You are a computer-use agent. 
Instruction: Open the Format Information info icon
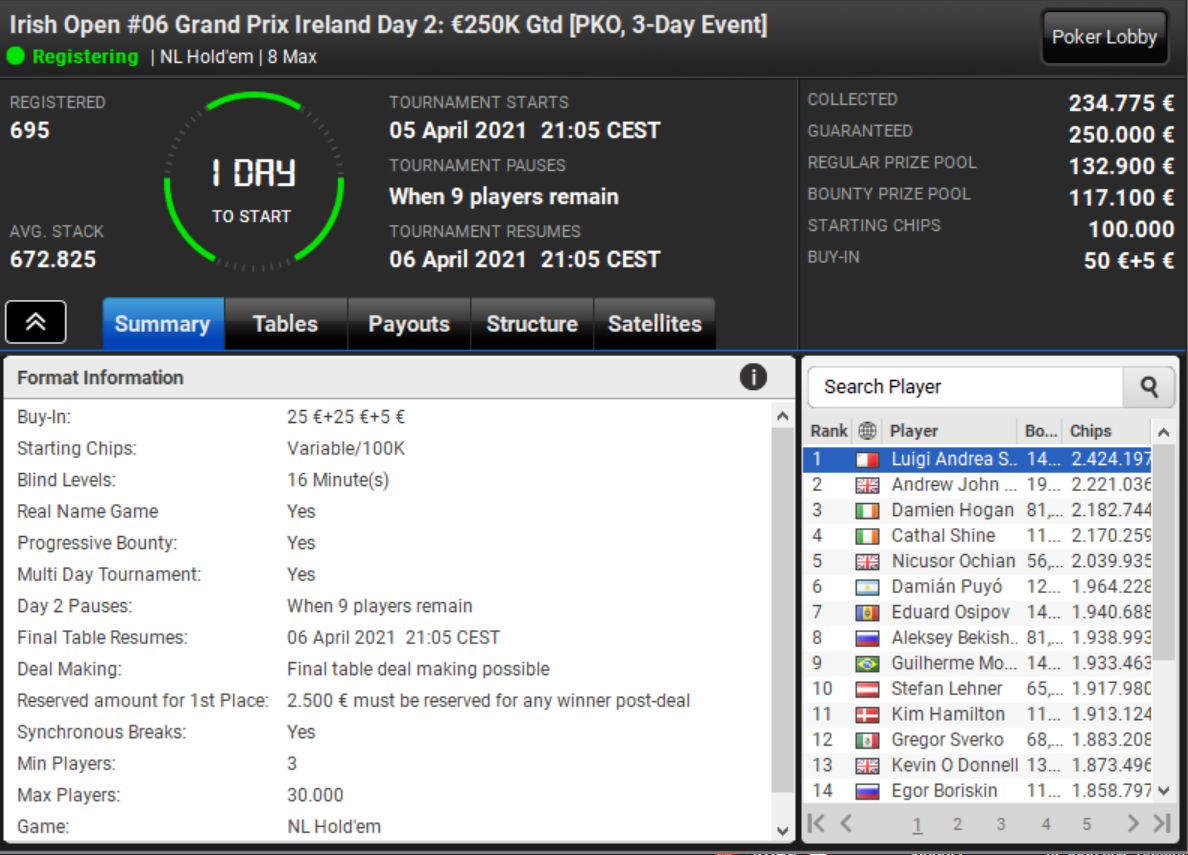click(752, 377)
